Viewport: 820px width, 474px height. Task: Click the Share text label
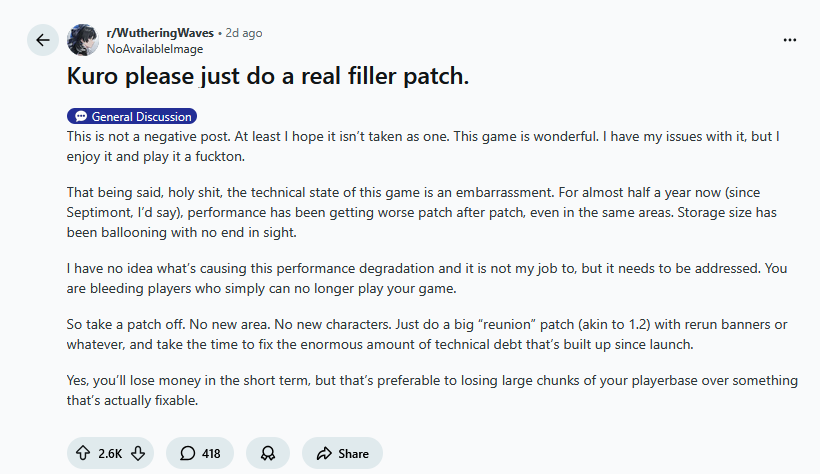point(353,453)
